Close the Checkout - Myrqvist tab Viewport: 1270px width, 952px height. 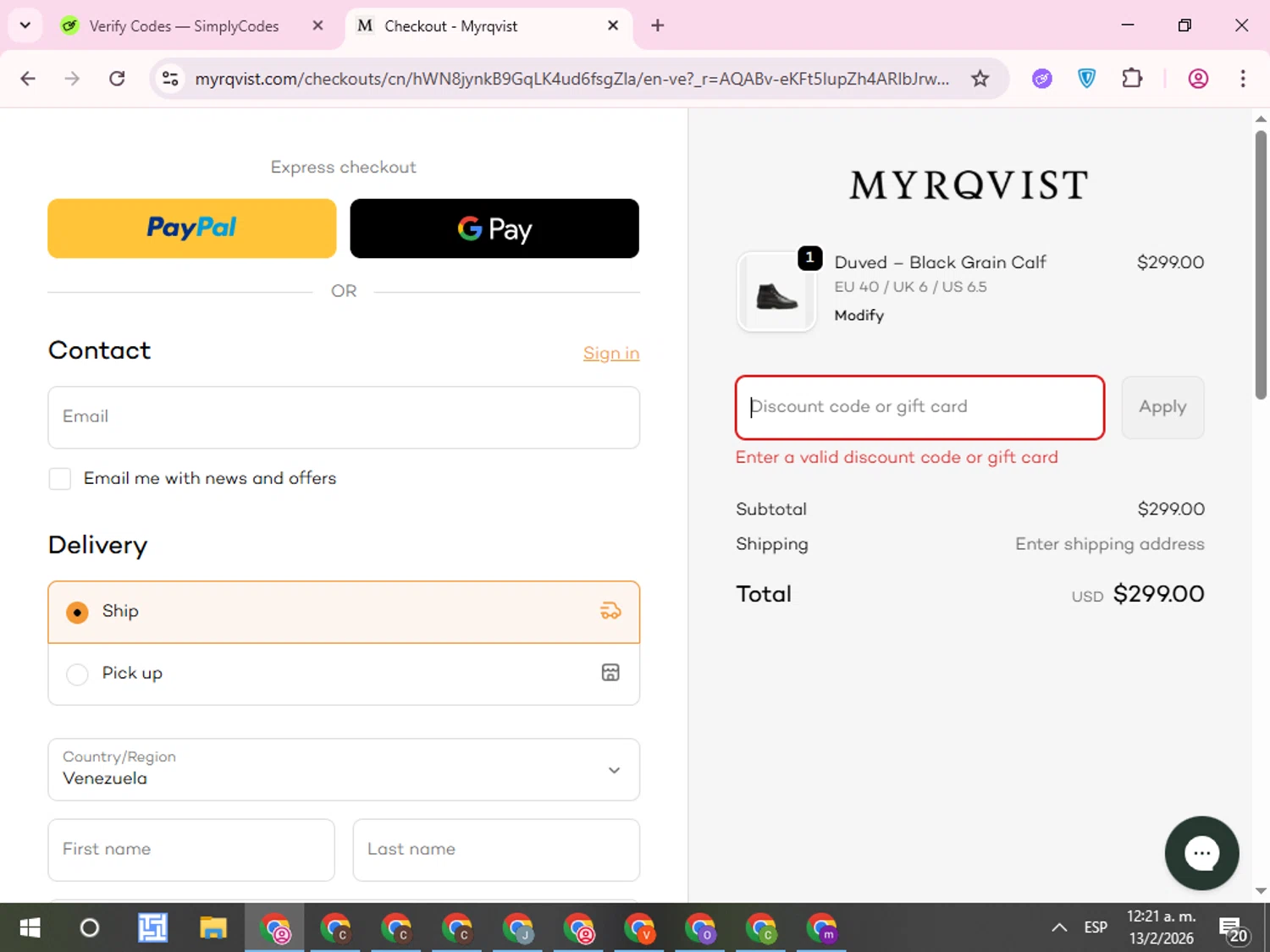coord(613,25)
